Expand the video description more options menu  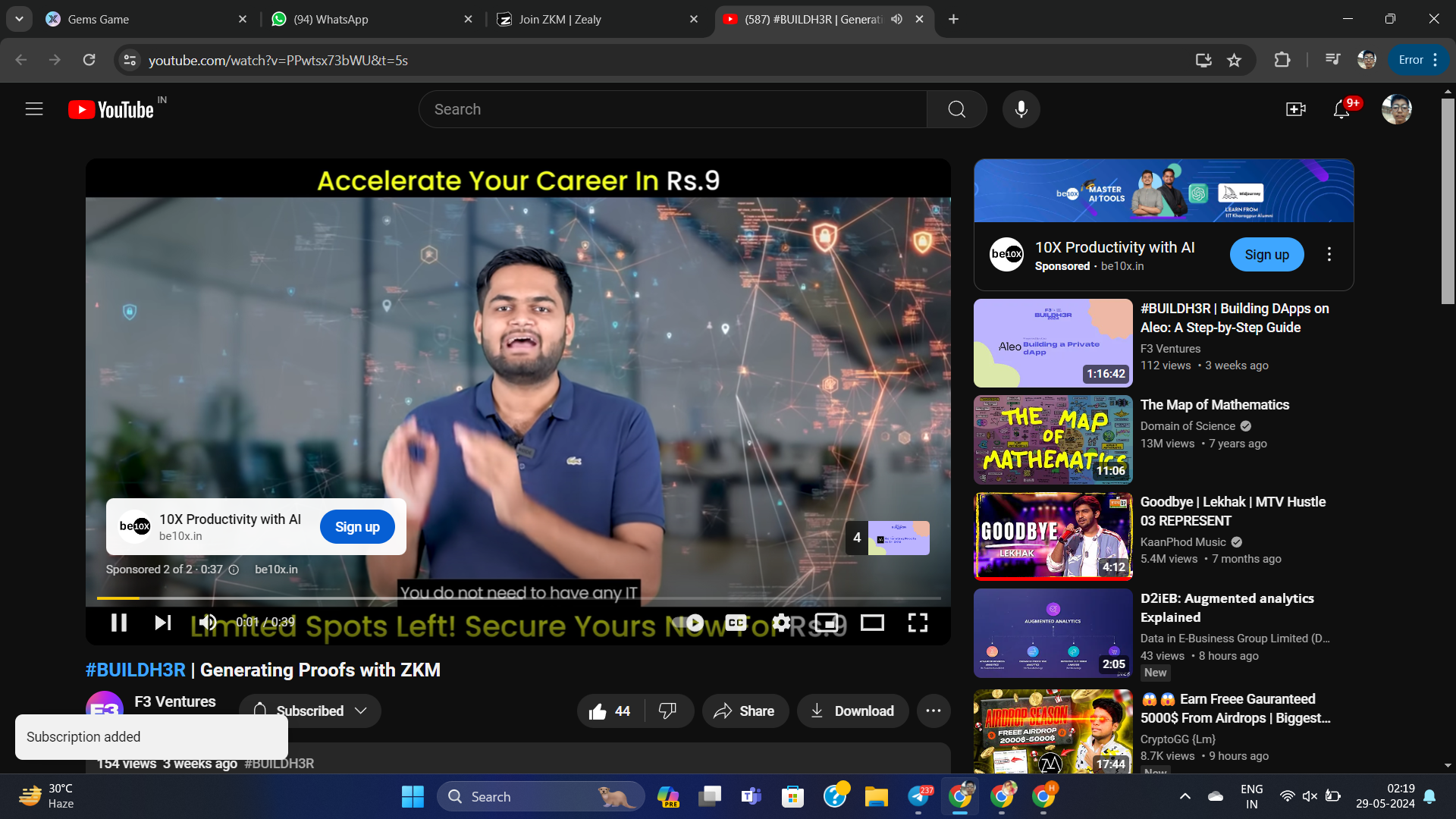click(932, 711)
